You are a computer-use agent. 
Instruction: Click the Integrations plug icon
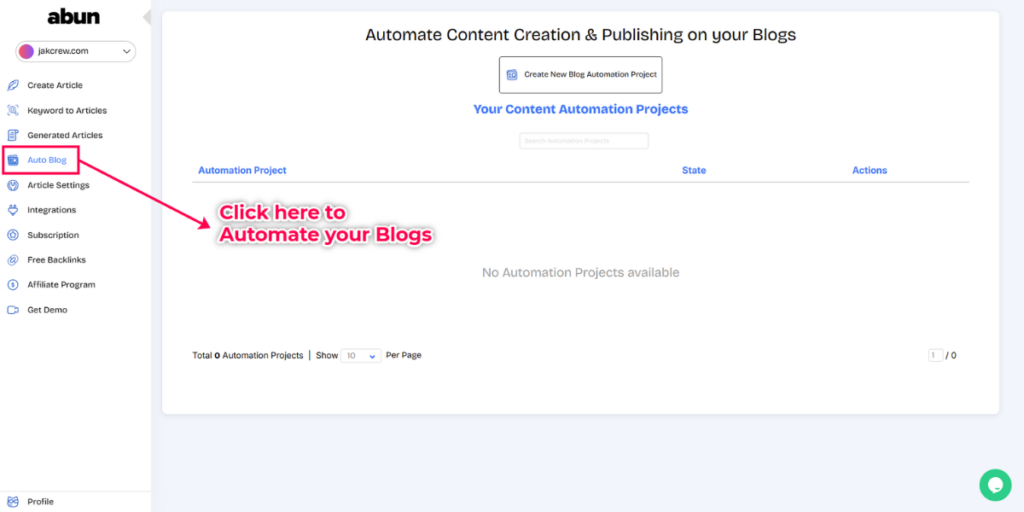12,210
